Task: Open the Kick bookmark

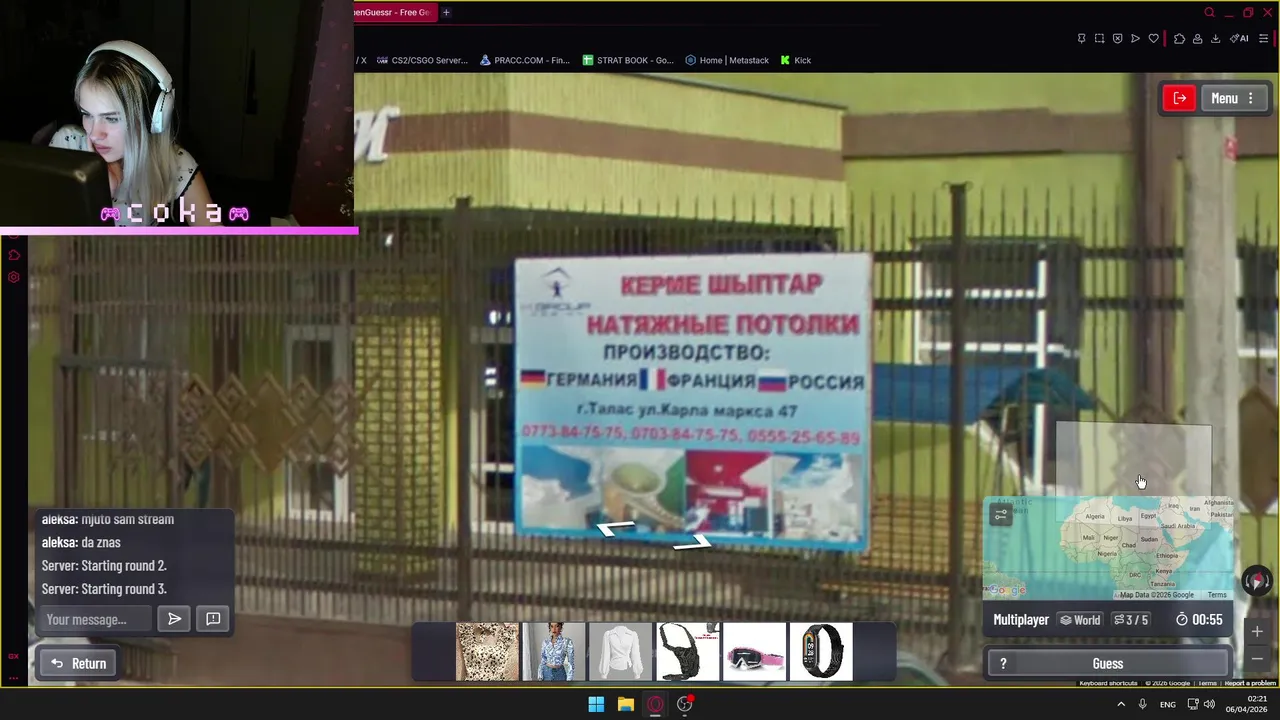Action: (796, 60)
